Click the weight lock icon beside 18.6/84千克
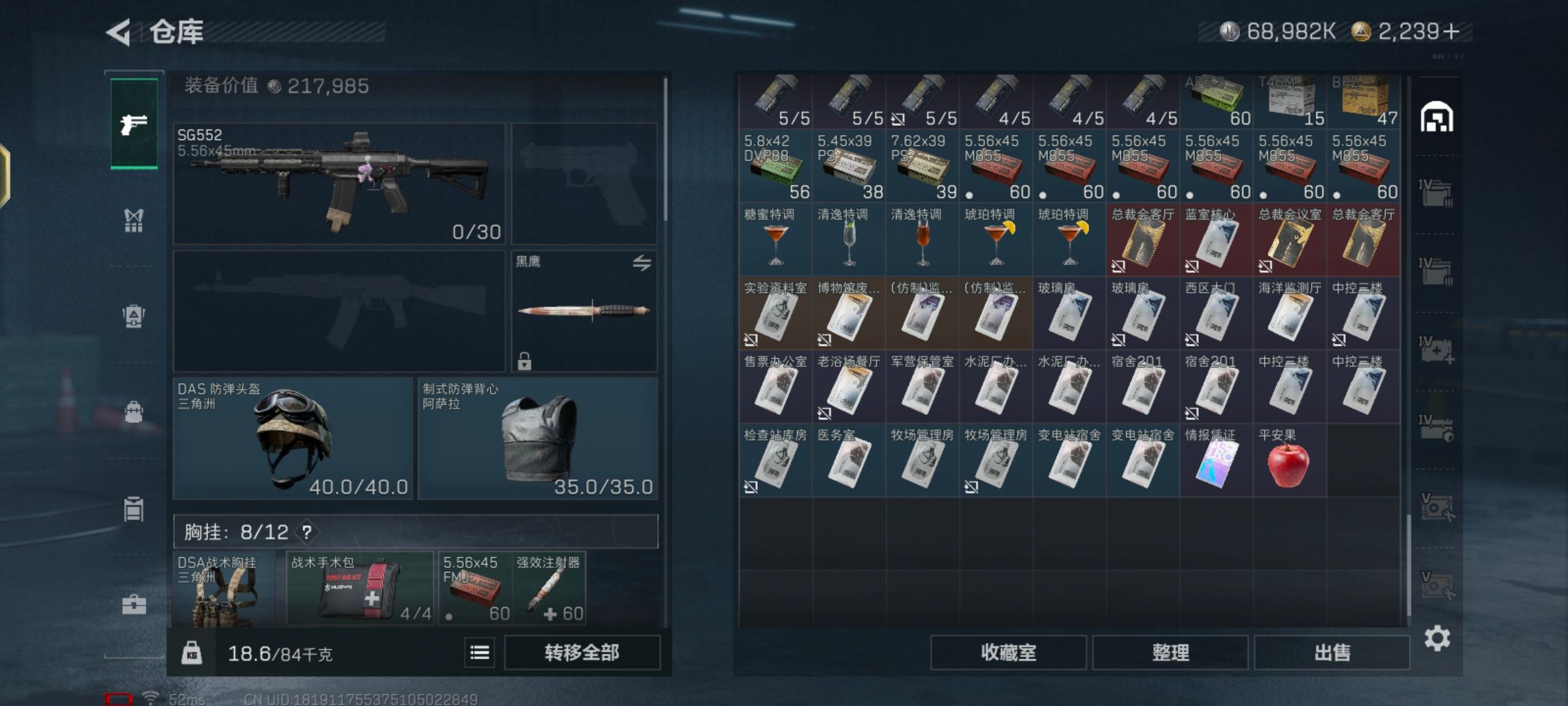The height and width of the screenshot is (706, 1568). [191, 653]
